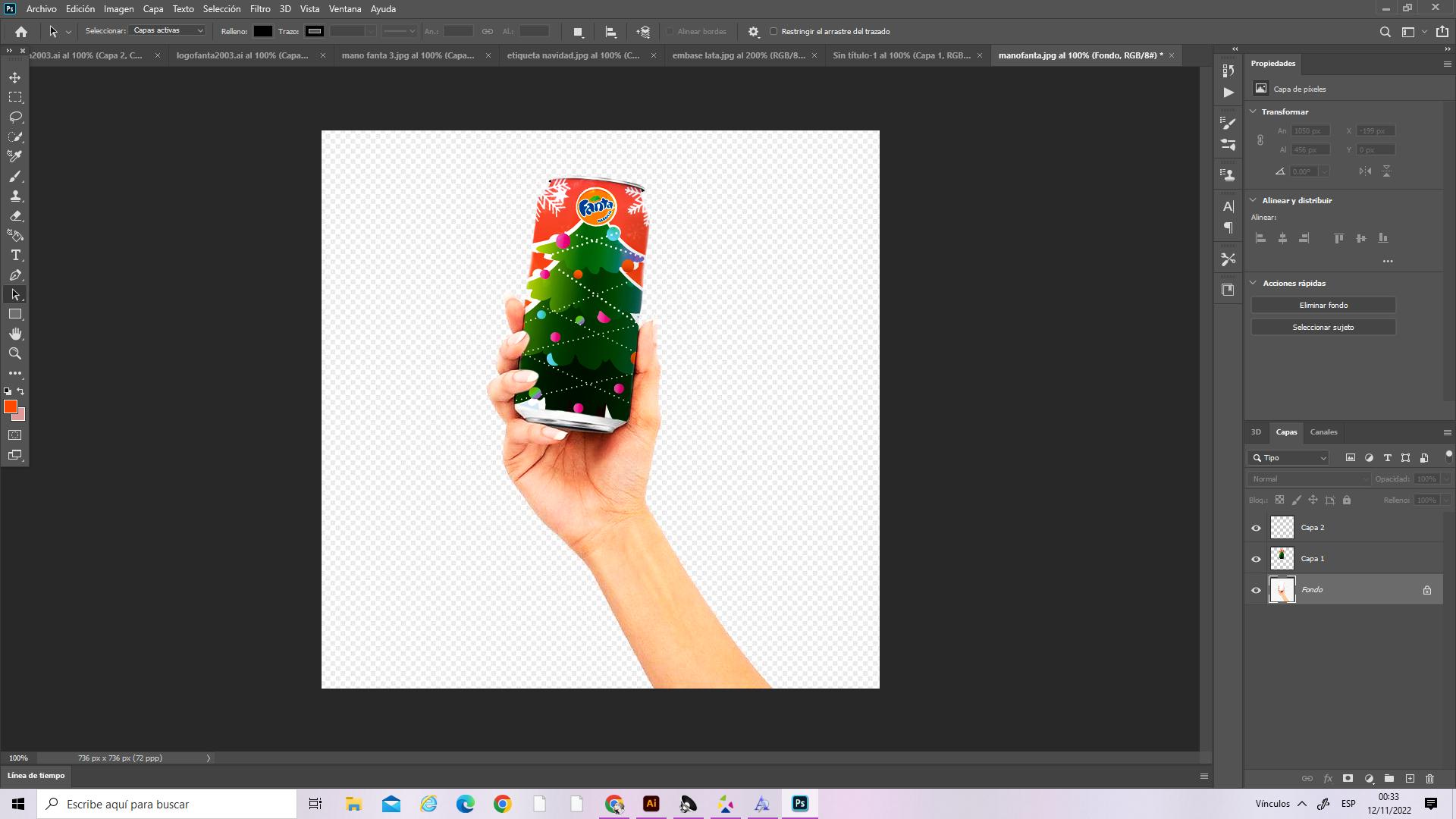Open the Tipo layer filter dropdown
The height and width of the screenshot is (819, 1456).
point(1289,458)
